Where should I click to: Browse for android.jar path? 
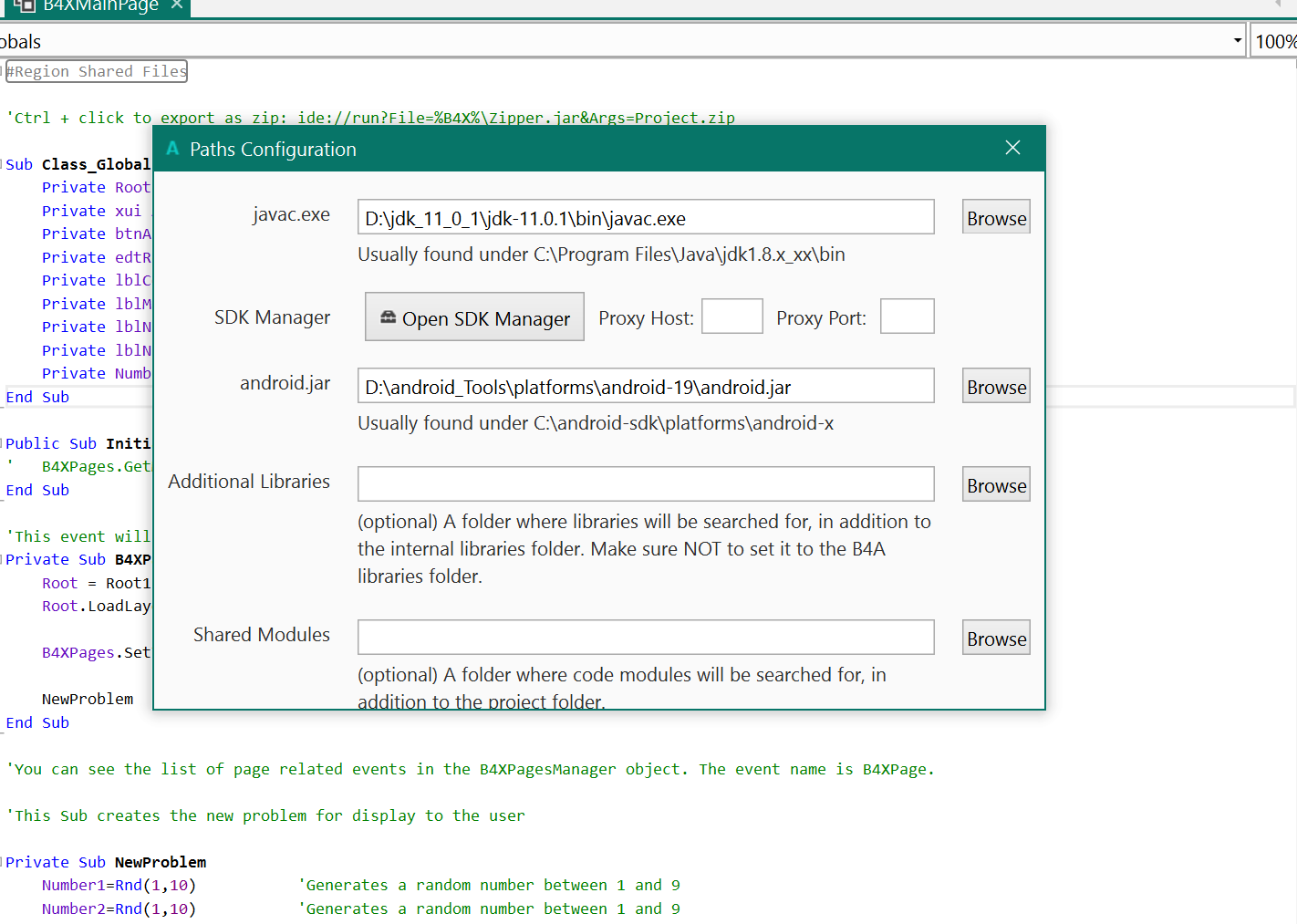pyautogui.click(x=996, y=386)
